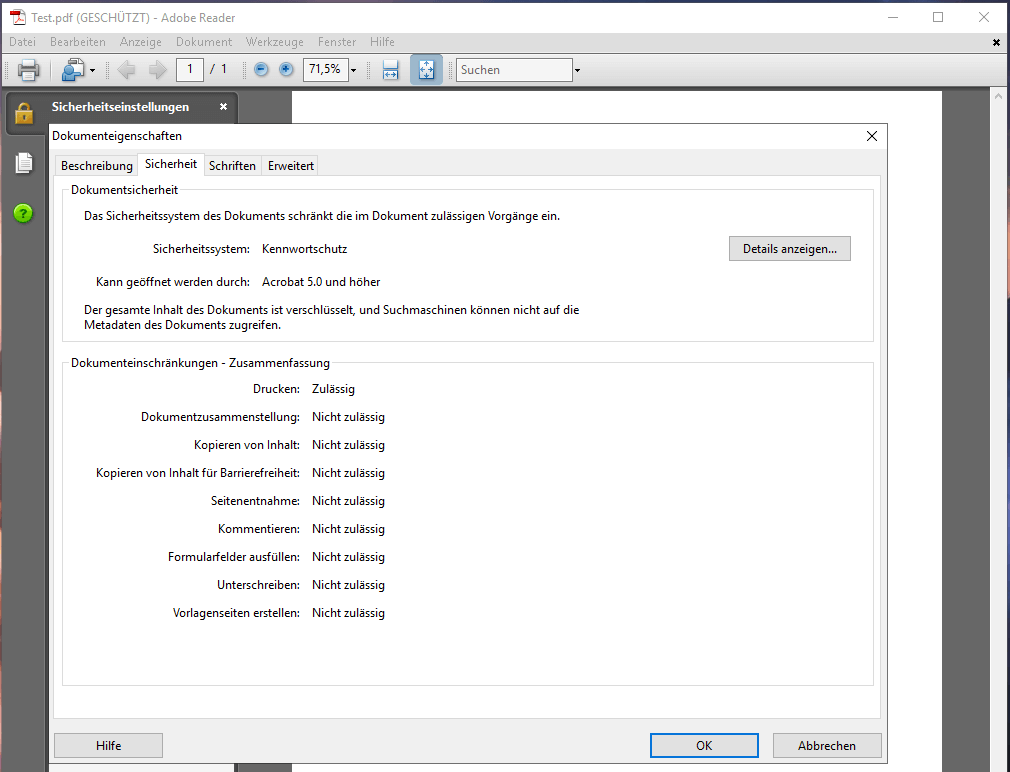The height and width of the screenshot is (772, 1010).
Task: Open the Datei menu
Action: [23, 42]
